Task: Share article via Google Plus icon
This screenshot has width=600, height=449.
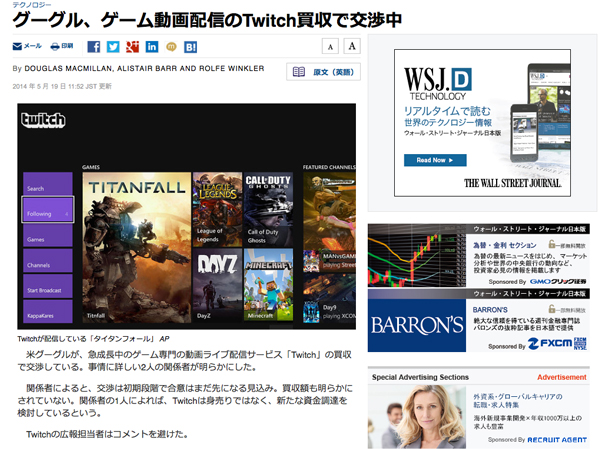Action: pyautogui.click(x=133, y=46)
